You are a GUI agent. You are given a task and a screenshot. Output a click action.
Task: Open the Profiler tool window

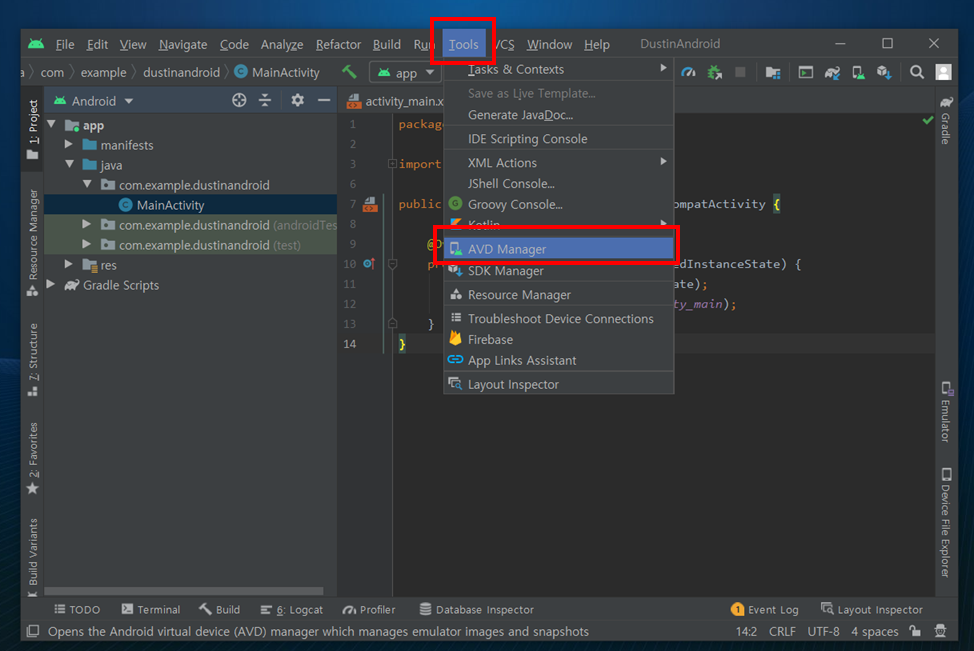[x=369, y=609]
